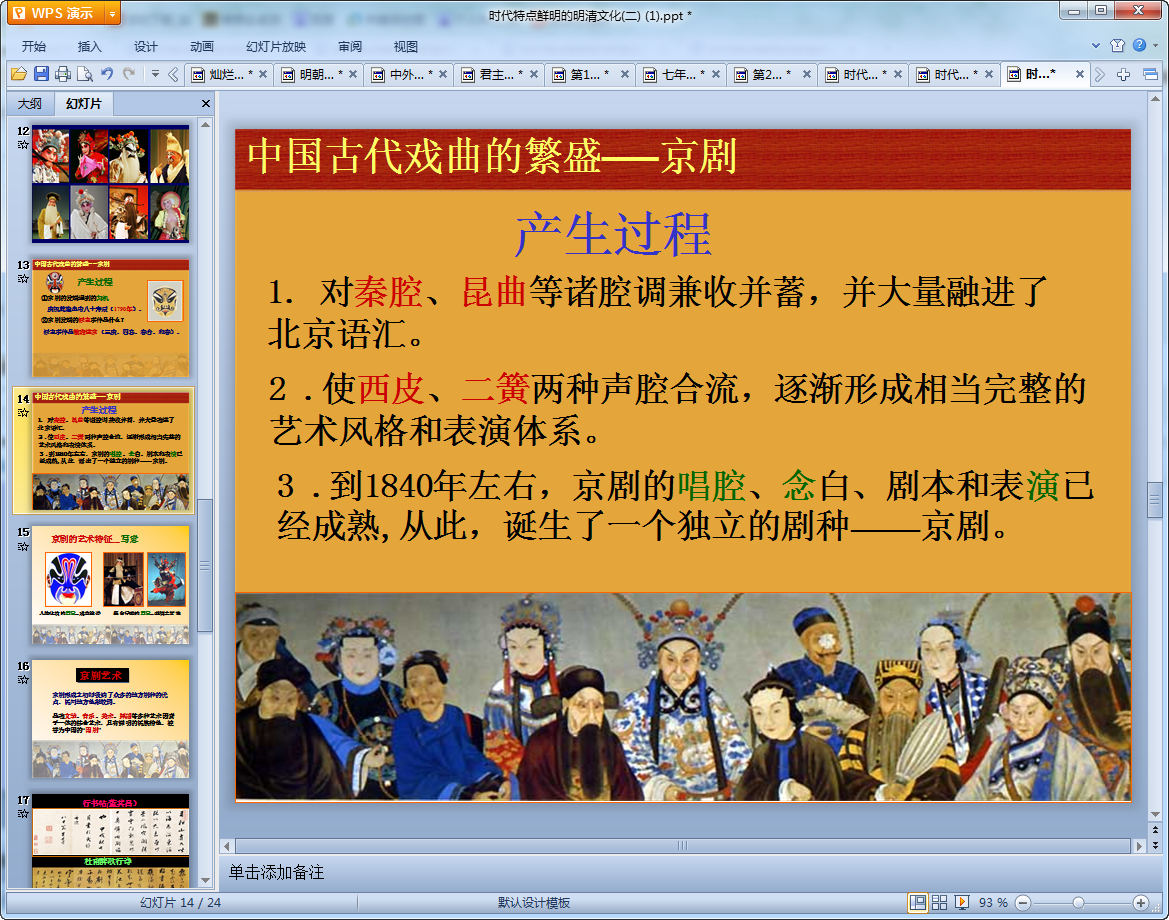Add a new document tab with plus icon
Image resolution: width=1169 pixels, height=920 pixels.
(x=1124, y=75)
